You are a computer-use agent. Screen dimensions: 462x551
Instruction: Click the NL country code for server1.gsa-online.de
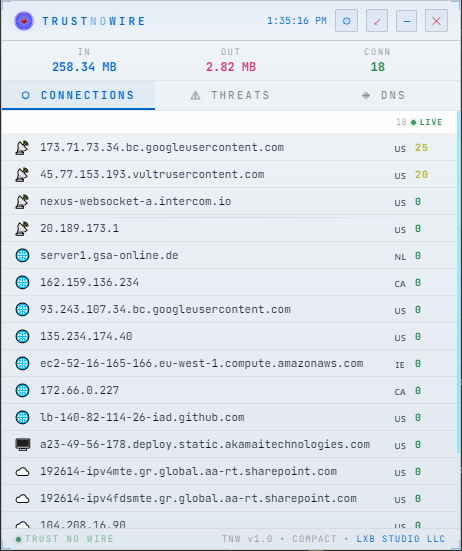point(400,257)
